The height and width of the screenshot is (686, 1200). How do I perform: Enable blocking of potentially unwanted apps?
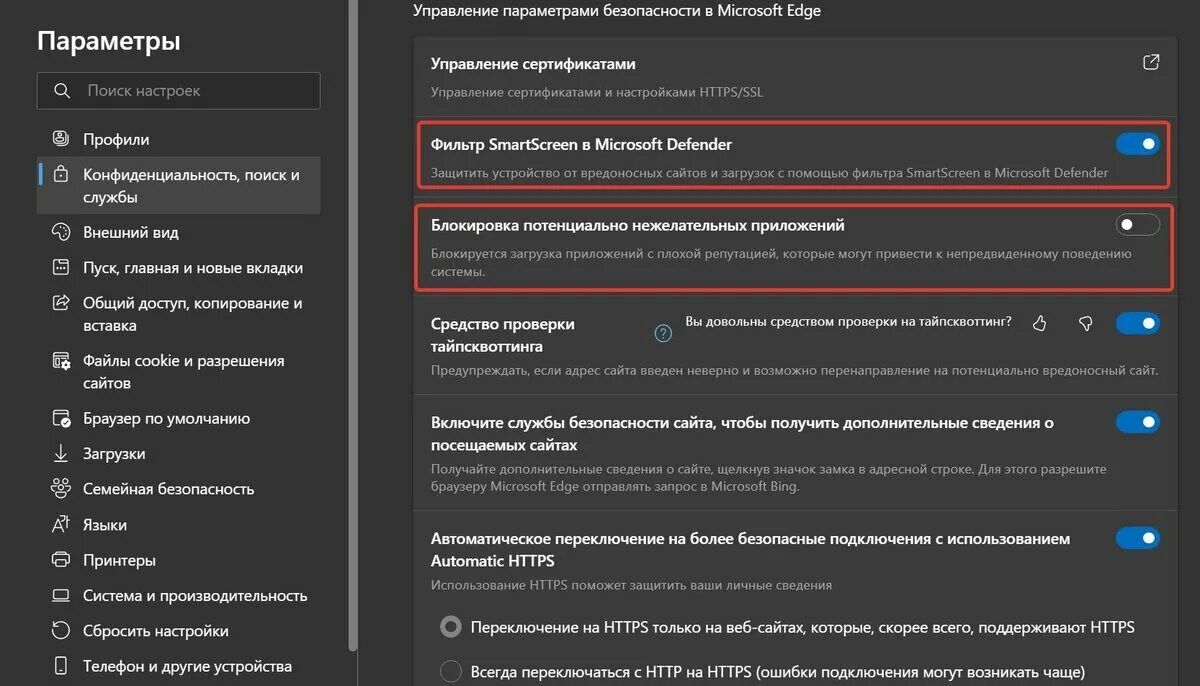(1137, 224)
